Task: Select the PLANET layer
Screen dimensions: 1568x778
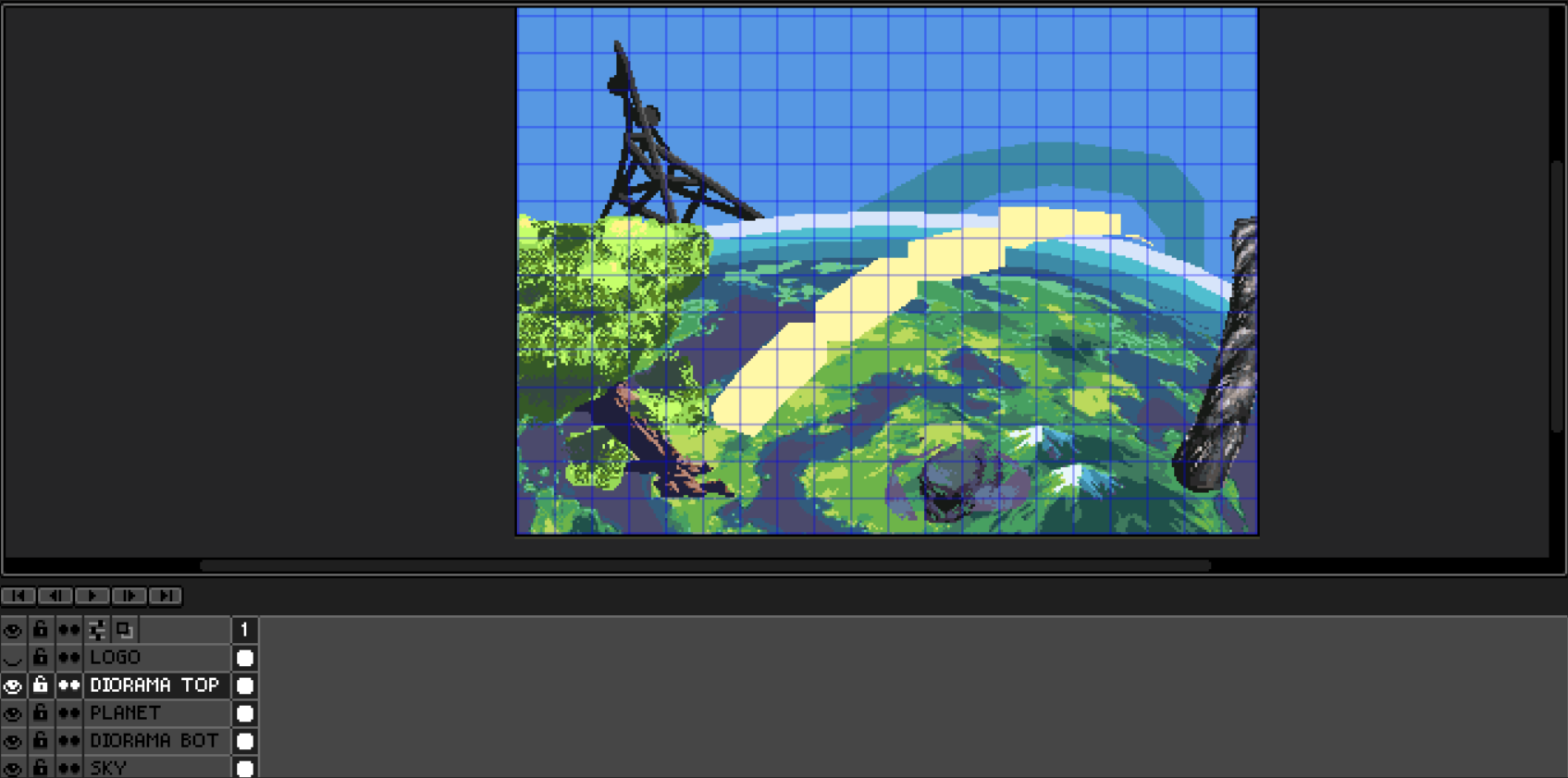Action: pyautogui.click(x=157, y=713)
